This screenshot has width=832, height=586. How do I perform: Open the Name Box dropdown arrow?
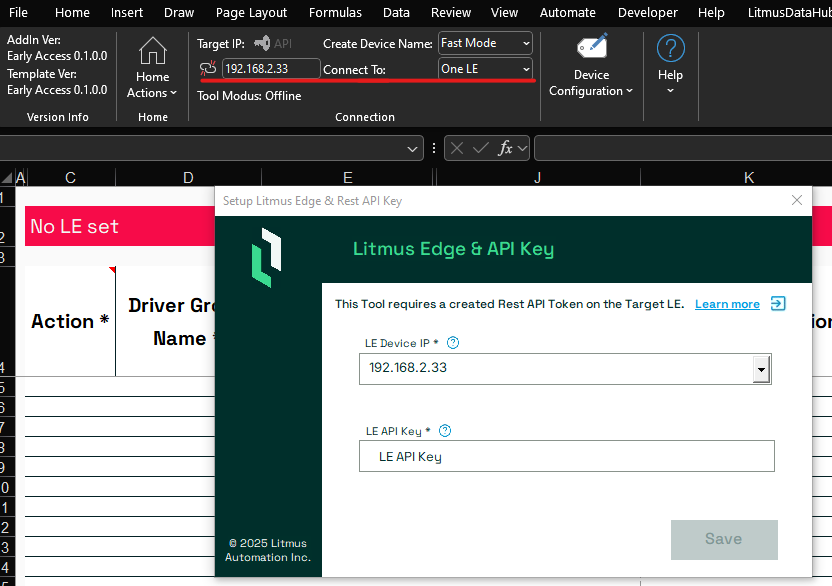[412, 149]
